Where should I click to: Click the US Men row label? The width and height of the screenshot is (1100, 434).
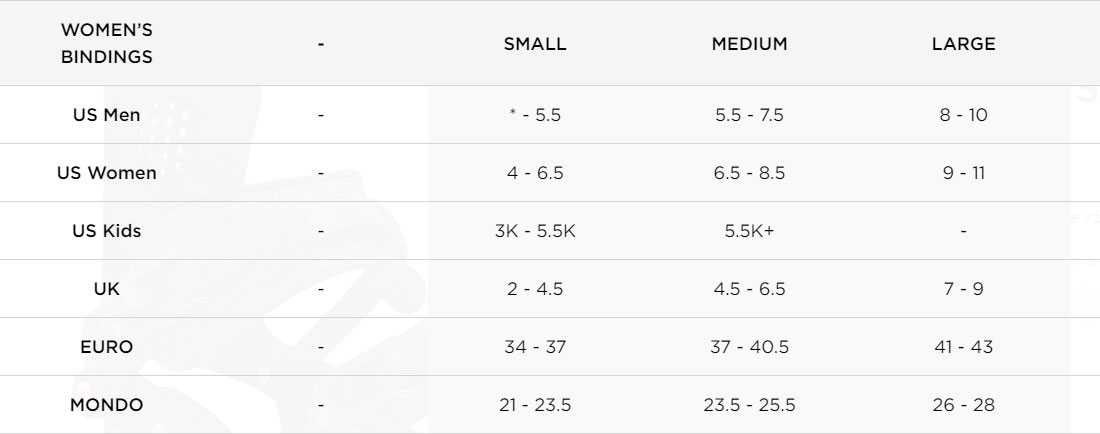point(107,115)
